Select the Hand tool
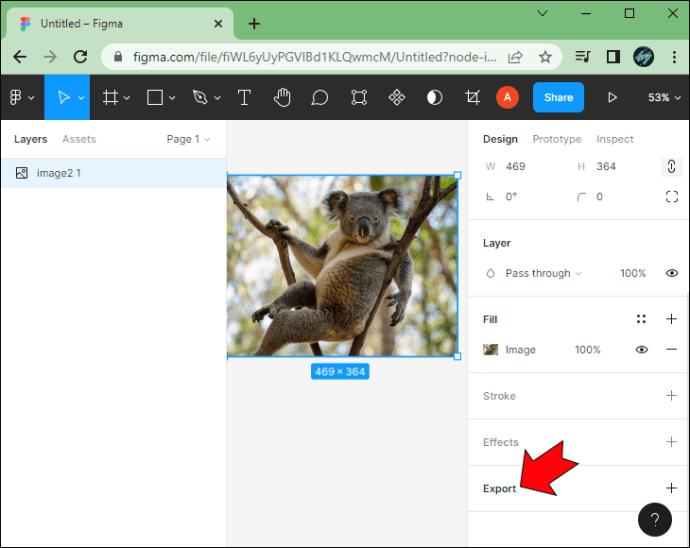Viewport: 690px width, 548px height. click(x=282, y=97)
